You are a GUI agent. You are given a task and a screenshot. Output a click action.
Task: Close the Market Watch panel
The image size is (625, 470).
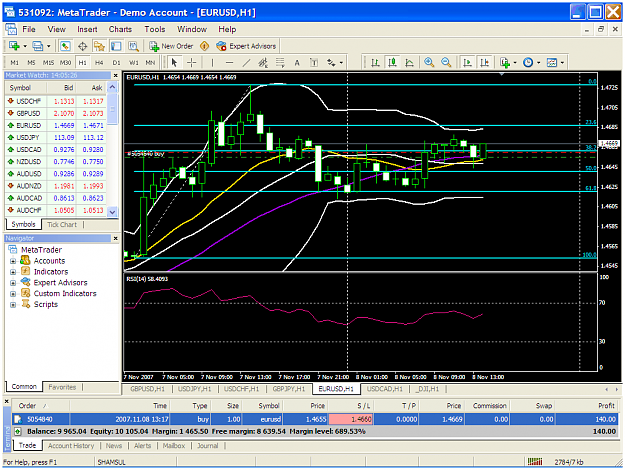point(116,75)
